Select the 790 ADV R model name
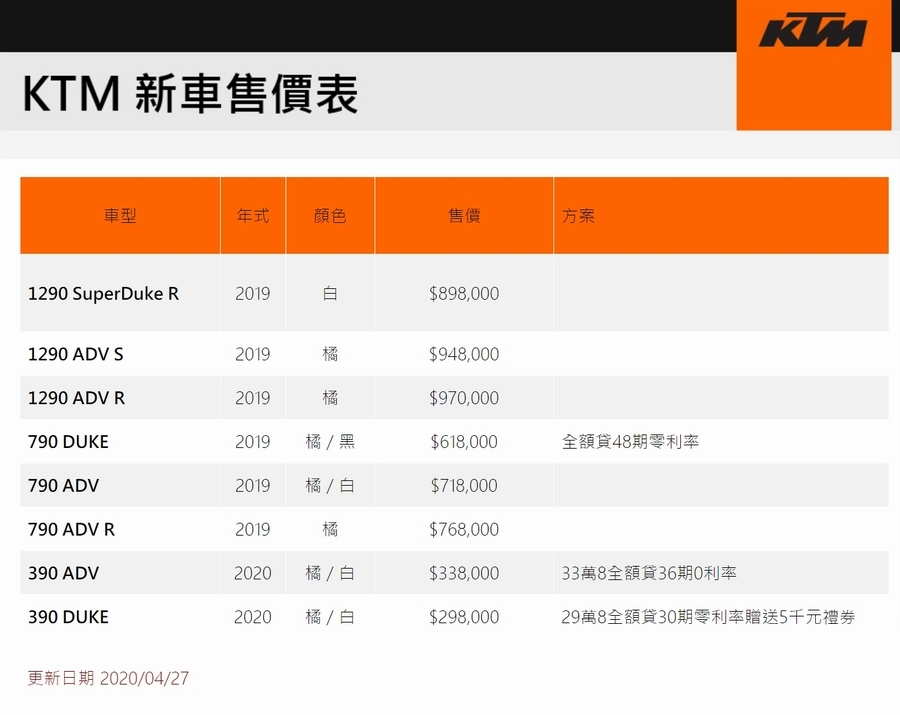 [x=71, y=530]
